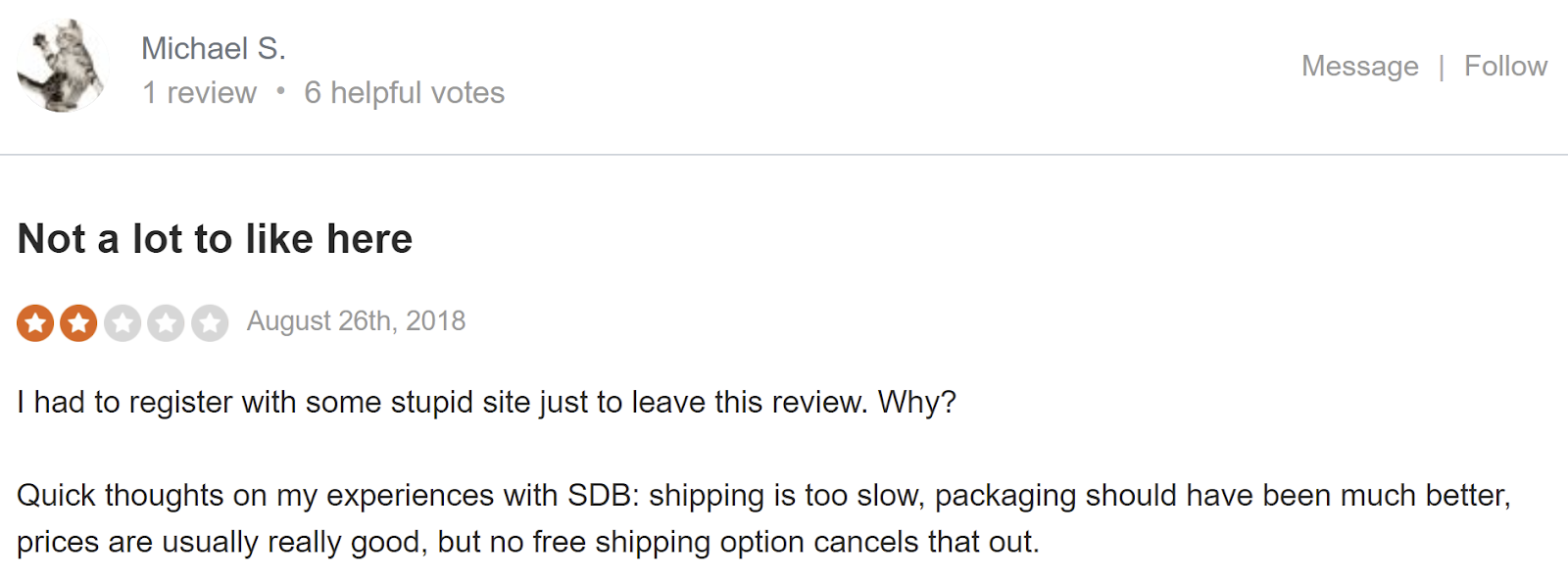Click the word "Why?" in the review
The height and width of the screenshot is (583, 1568).
coord(916,402)
